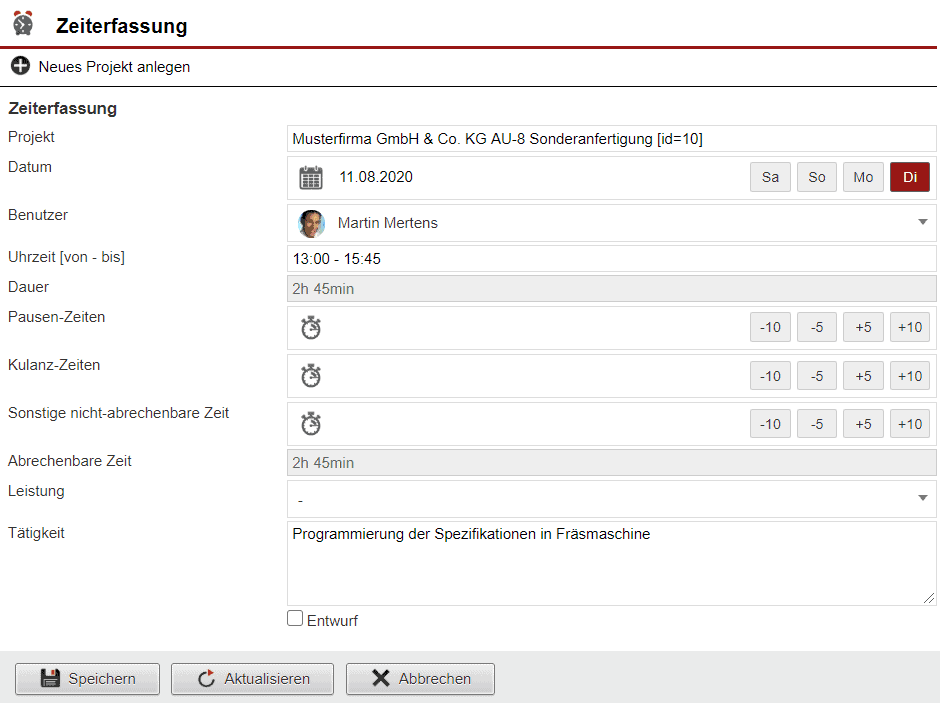
Task: Click the Aktualisieren button
Action: pos(253,678)
